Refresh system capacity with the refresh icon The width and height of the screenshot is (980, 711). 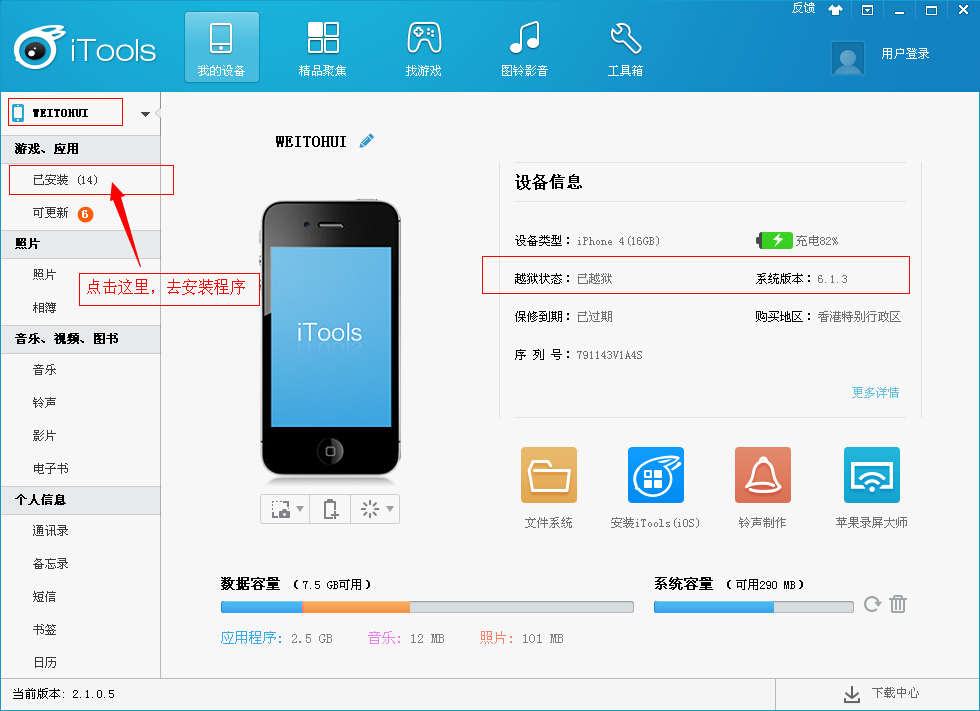tap(872, 604)
